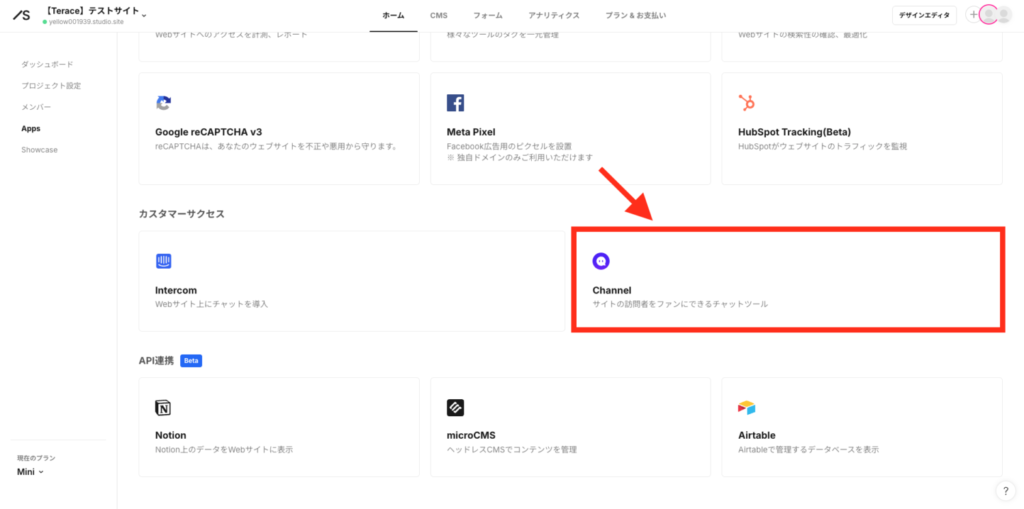Expand the project name dropdown
1024x509 pixels.
(x=144, y=15)
